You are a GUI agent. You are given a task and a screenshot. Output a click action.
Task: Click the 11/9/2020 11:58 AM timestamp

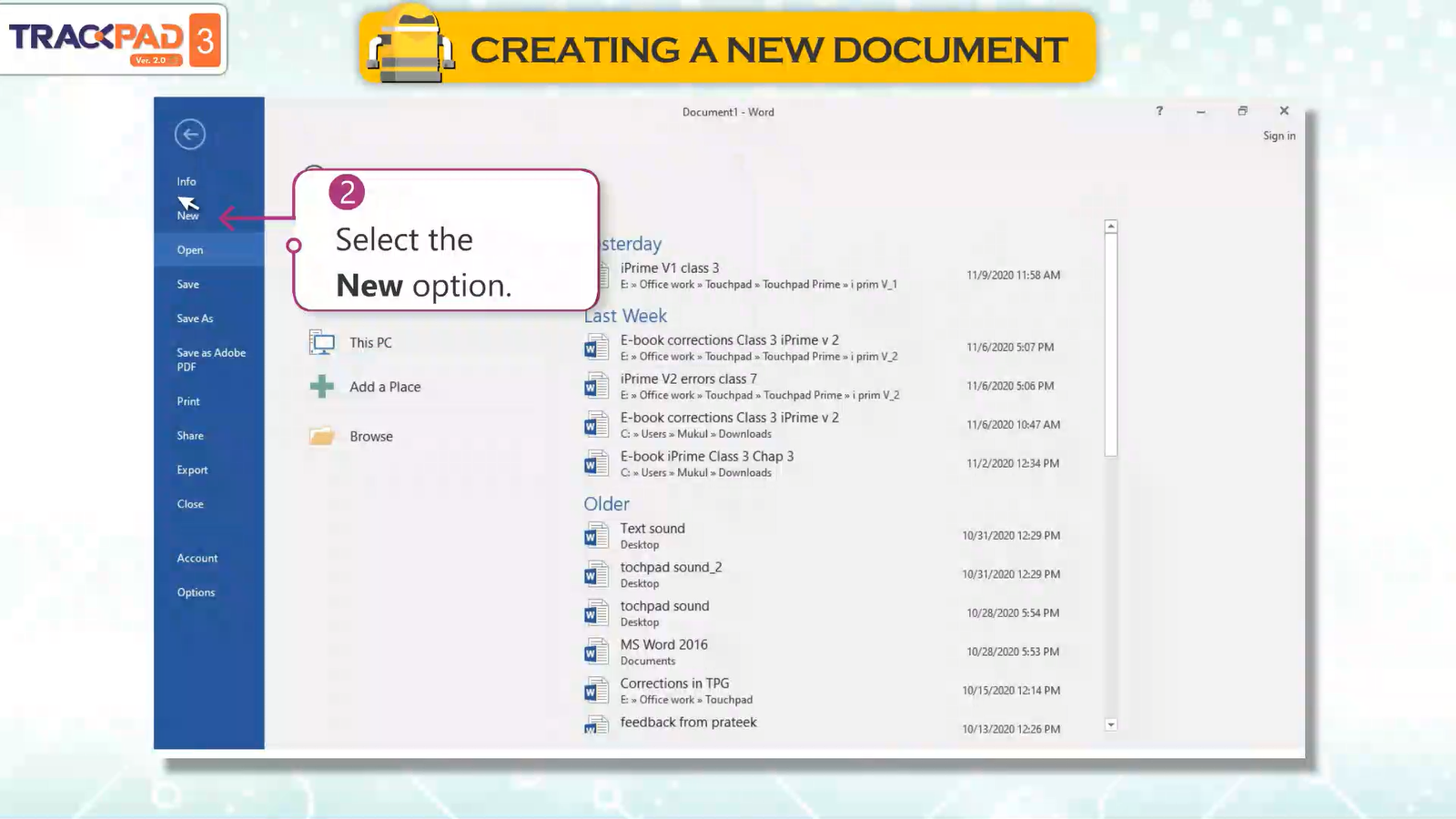1013,275
